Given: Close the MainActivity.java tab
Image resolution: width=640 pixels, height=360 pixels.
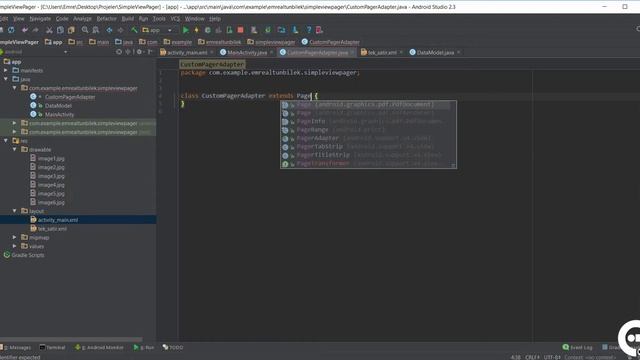Looking at the screenshot, I should 271,52.
